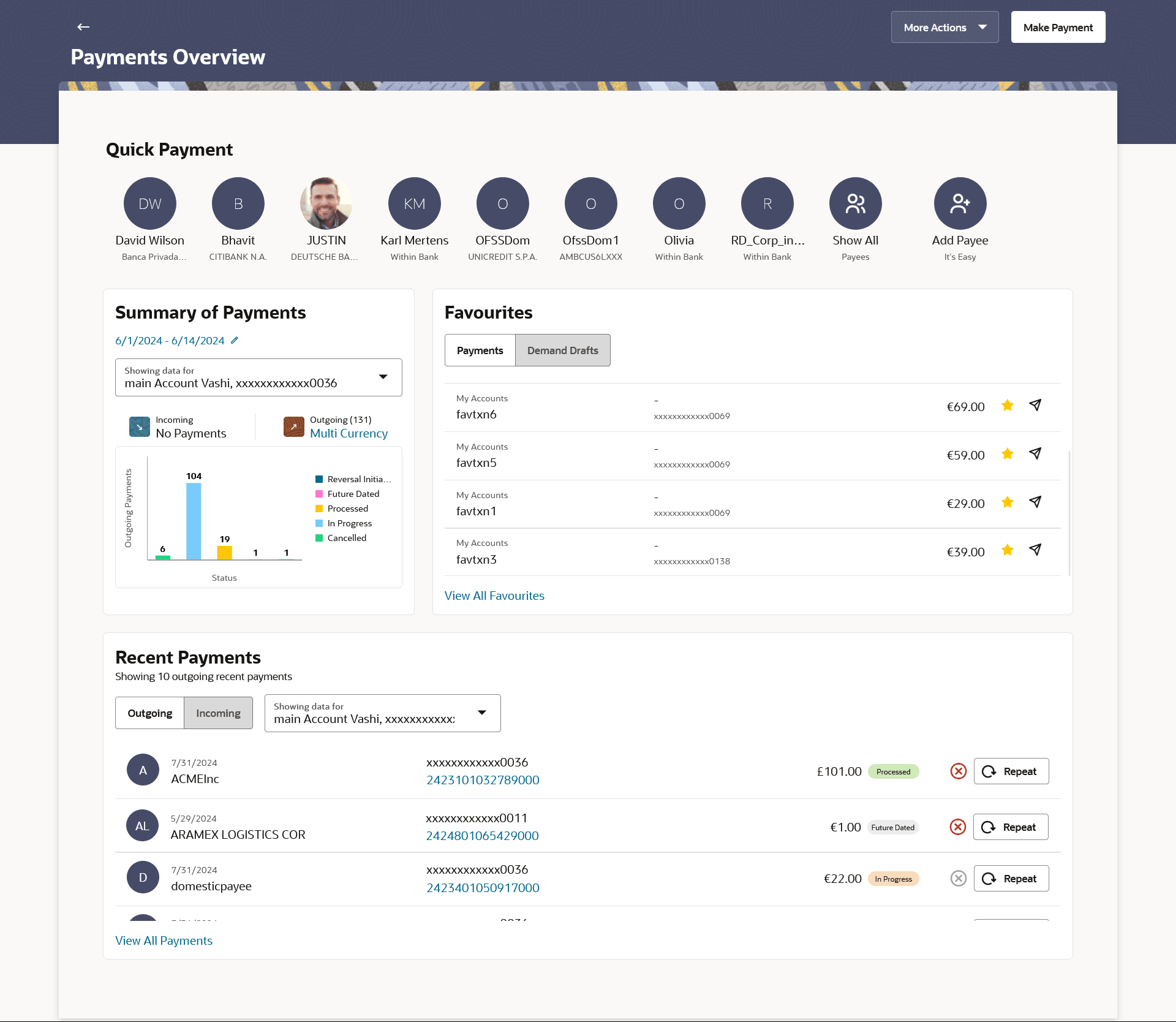This screenshot has width=1176, height=1022.
Task: Click send icon for favtxn3
Action: pyautogui.click(x=1035, y=550)
